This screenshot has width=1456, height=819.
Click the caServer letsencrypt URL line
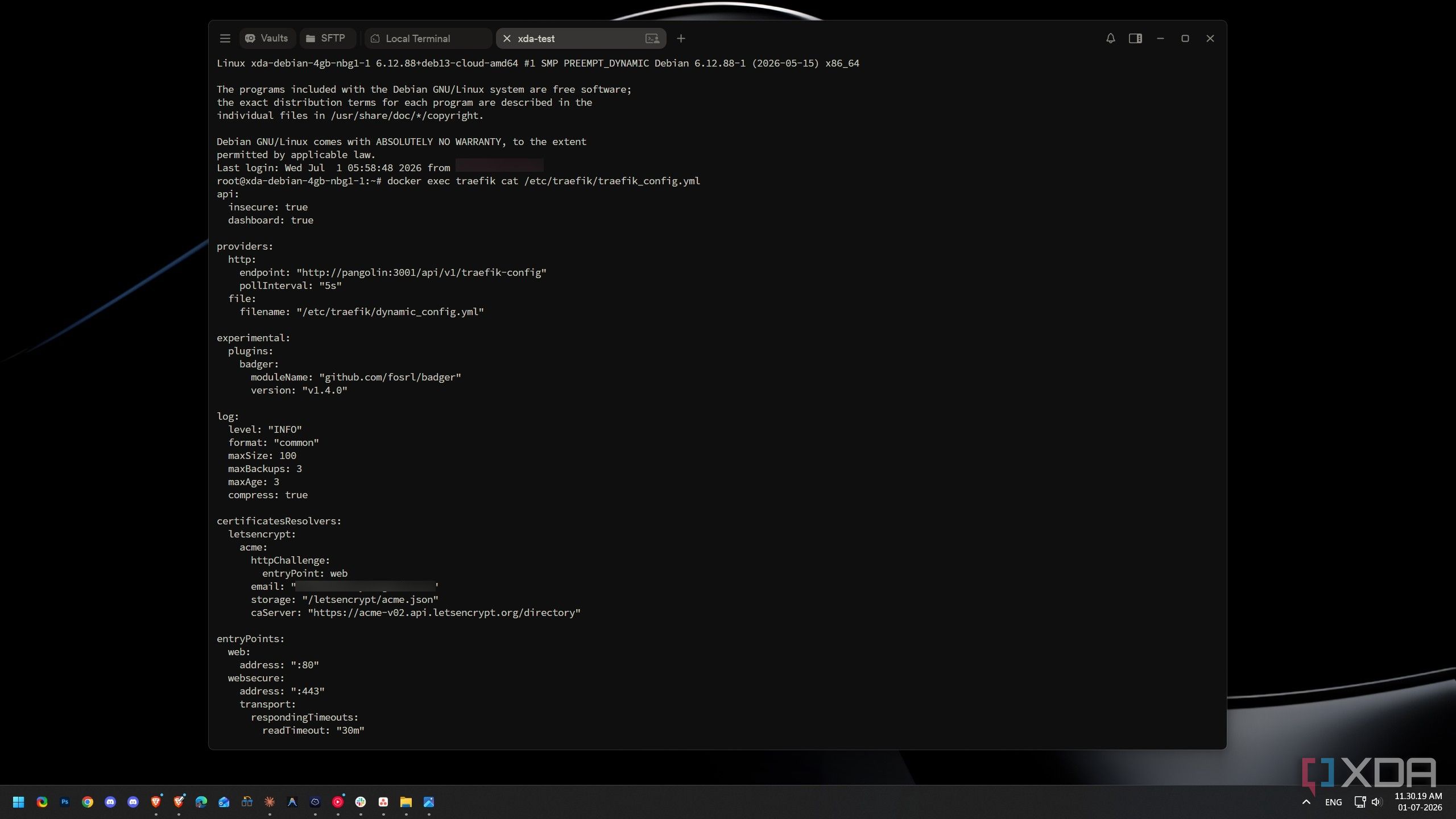pos(415,613)
